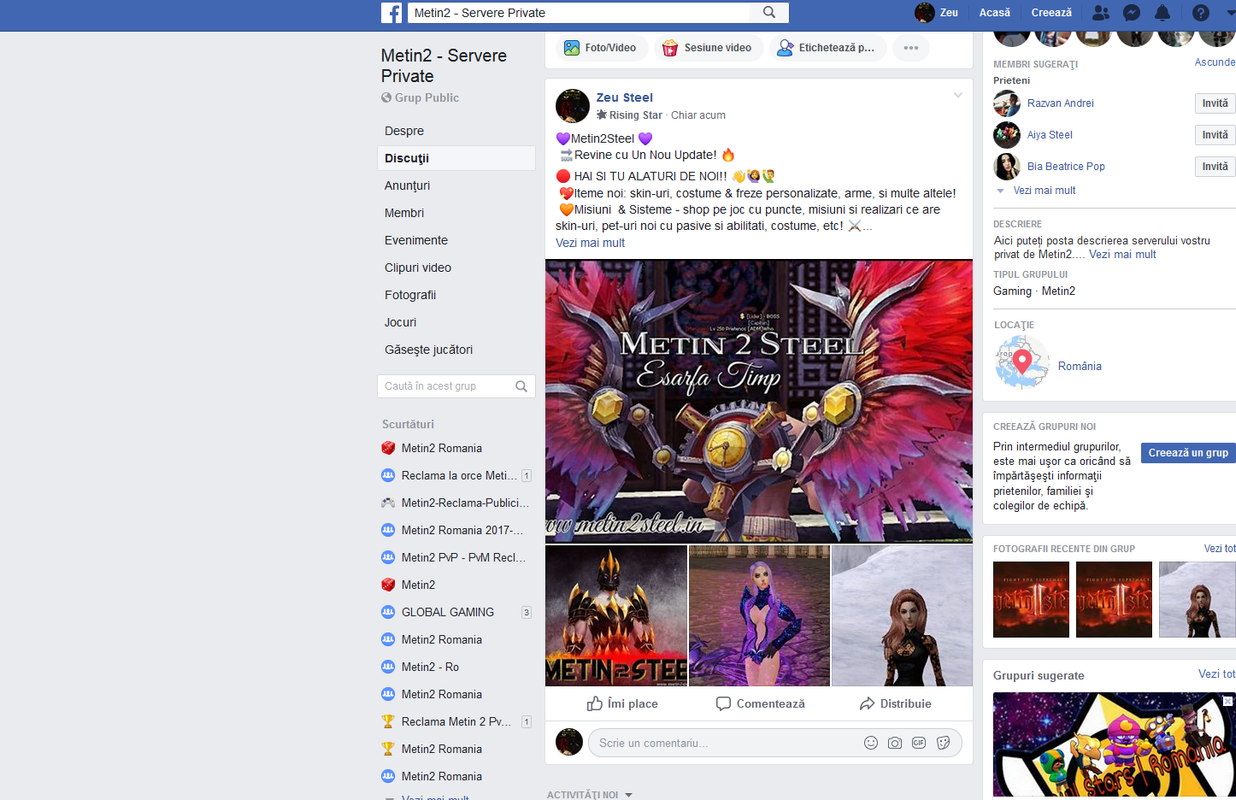Open third recent group photo of woman
Viewport: 1236px width, 800px height.
click(1197, 599)
